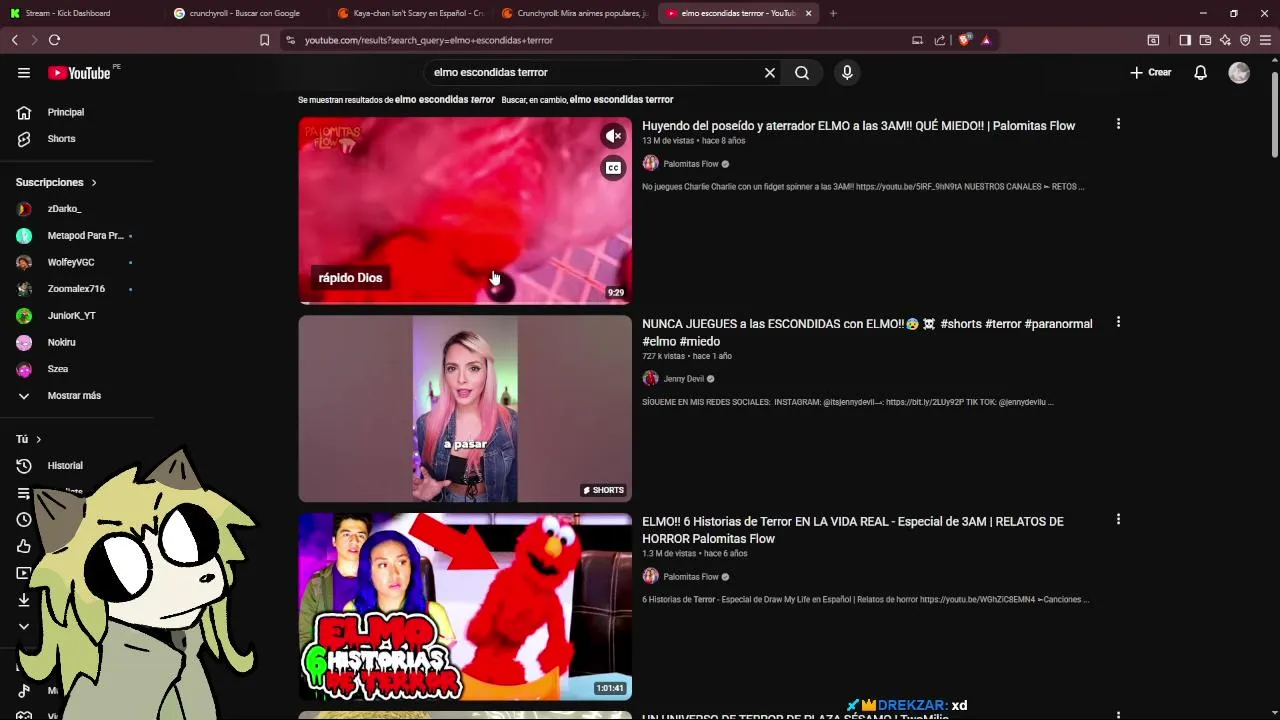
Task: Unmute the preview with the speaker icon
Action: click(613, 136)
